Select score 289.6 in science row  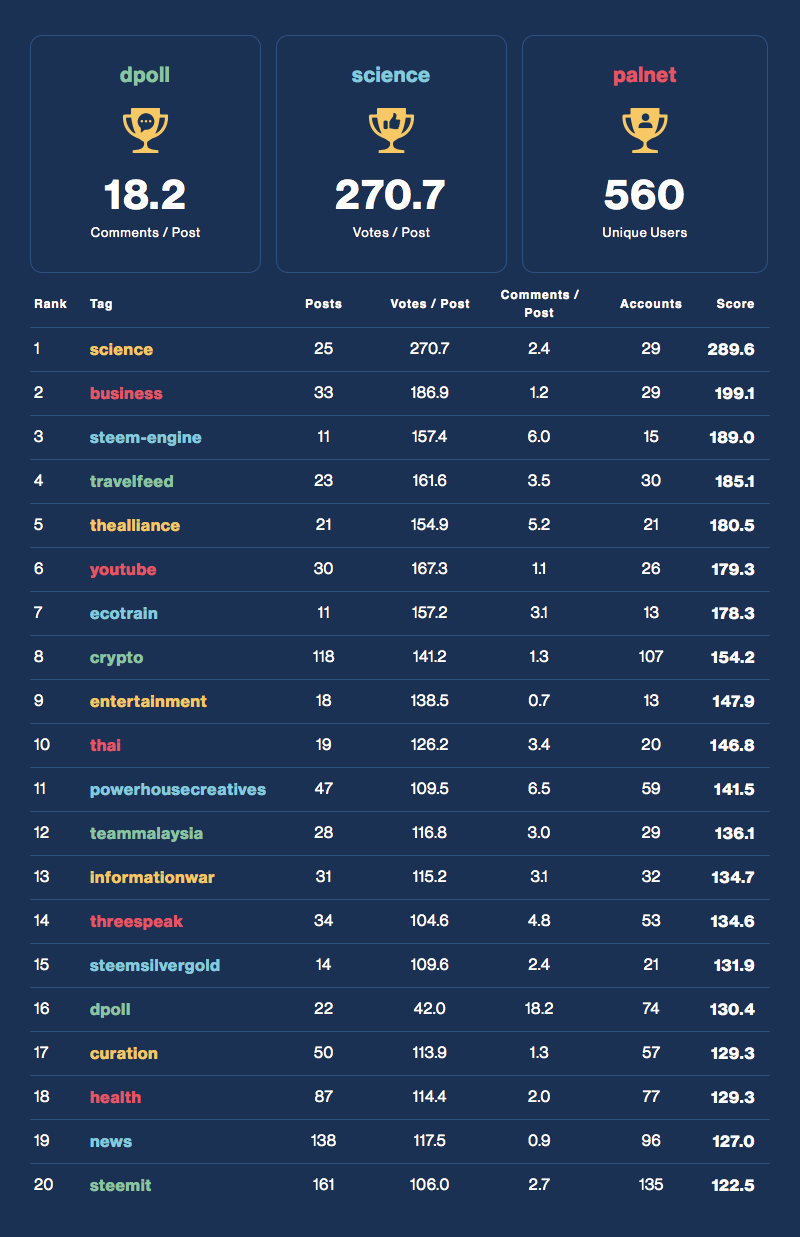point(731,349)
